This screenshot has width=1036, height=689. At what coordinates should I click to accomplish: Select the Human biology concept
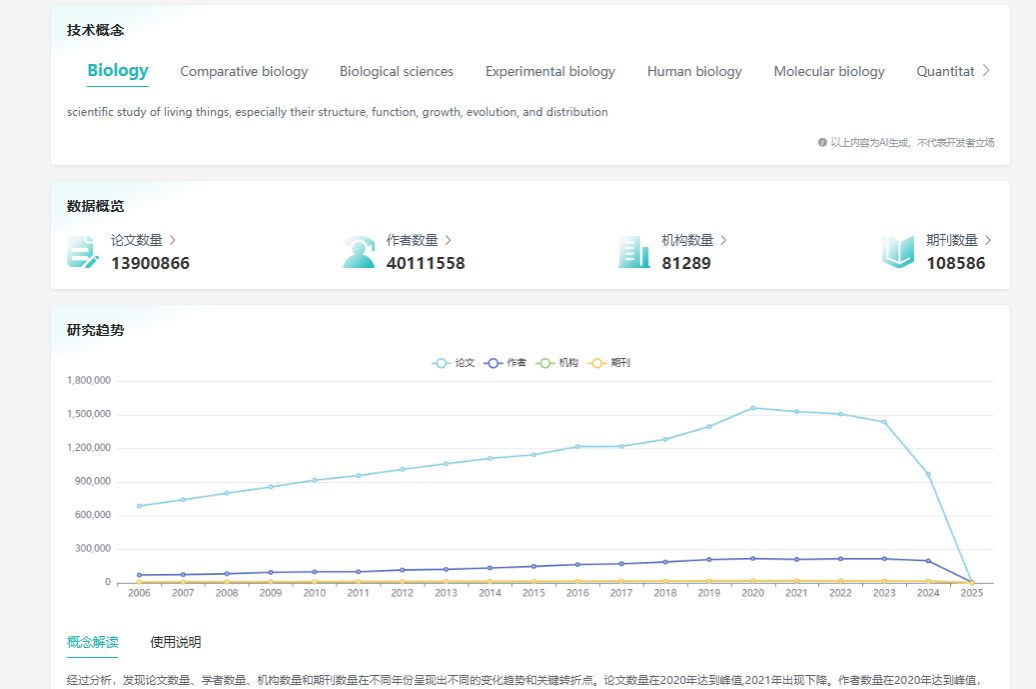coord(694,72)
